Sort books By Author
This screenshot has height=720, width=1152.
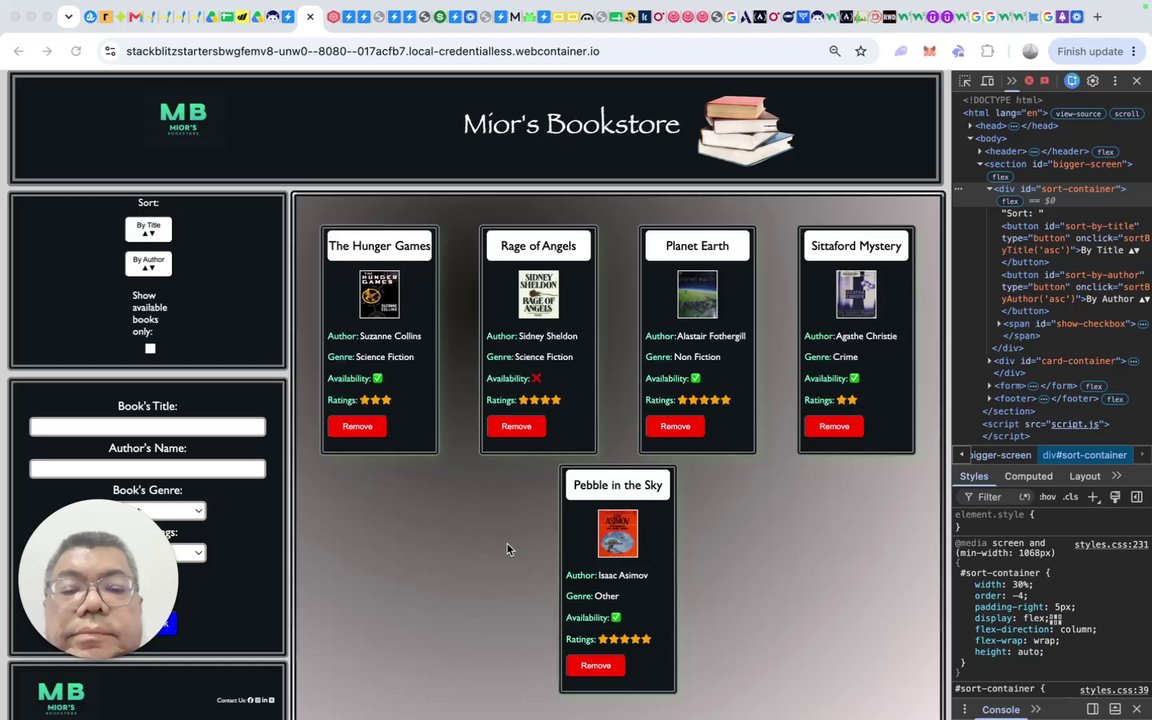pos(148,264)
